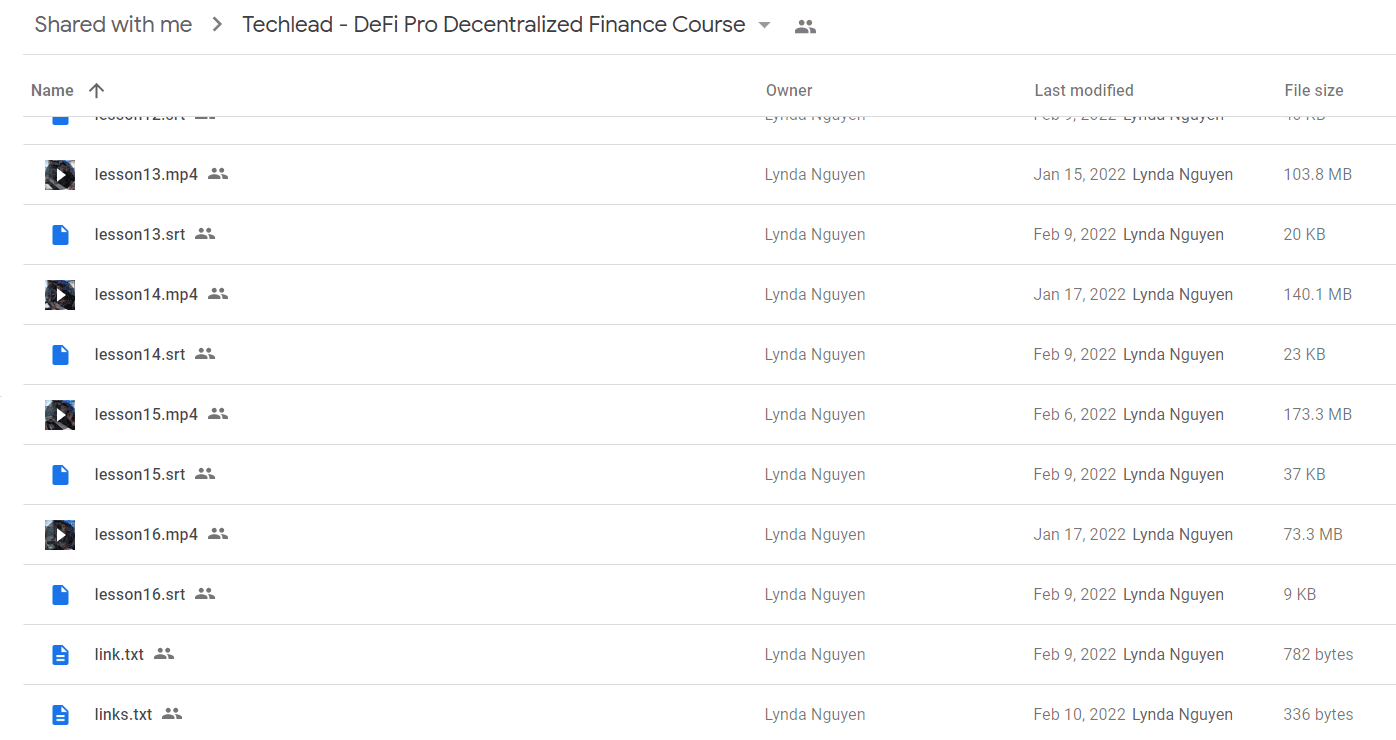Open the lesson13.mp4 video thumbnail
The image size is (1396, 740).
coord(60,175)
